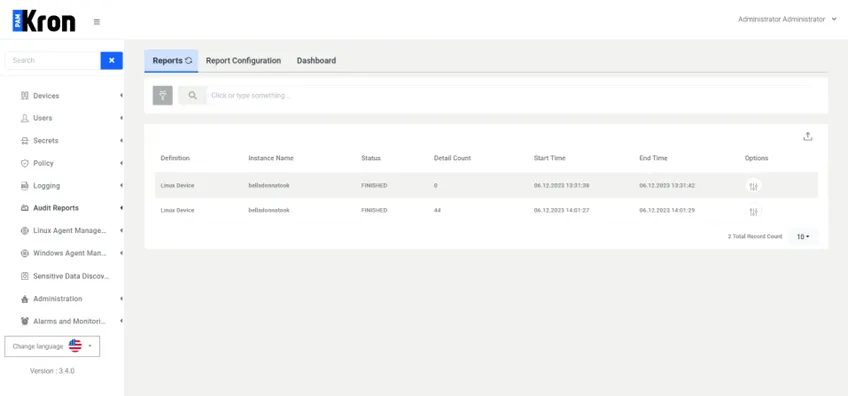Click the Detail Count value 44

437,210
